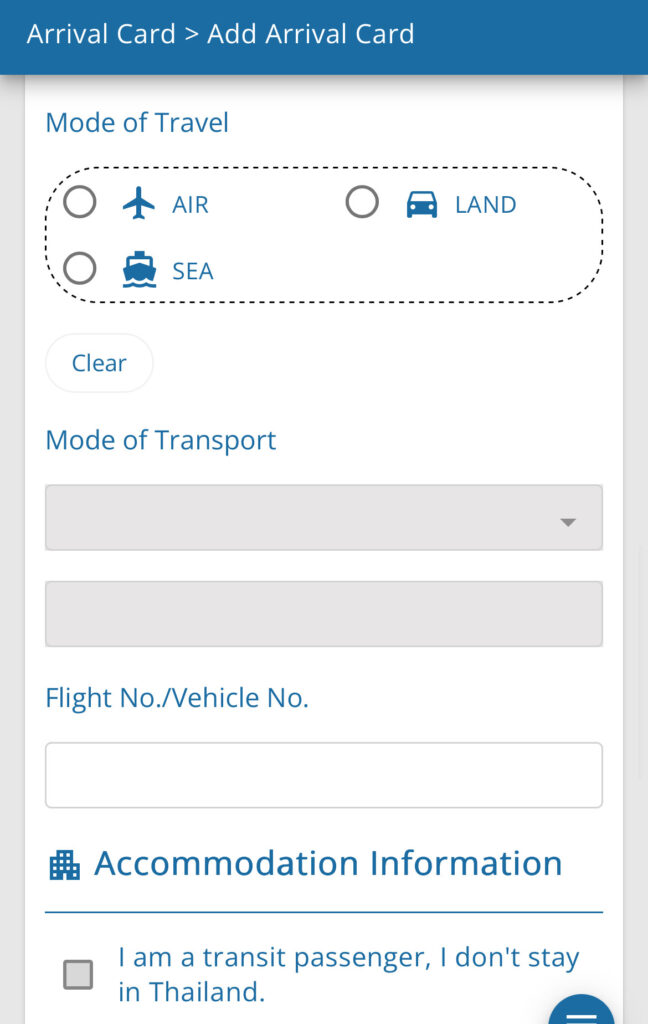Screen dimensions: 648x1024
Task: Select the AIR radio button
Action: pyautogui.click(x=80, y=202)
